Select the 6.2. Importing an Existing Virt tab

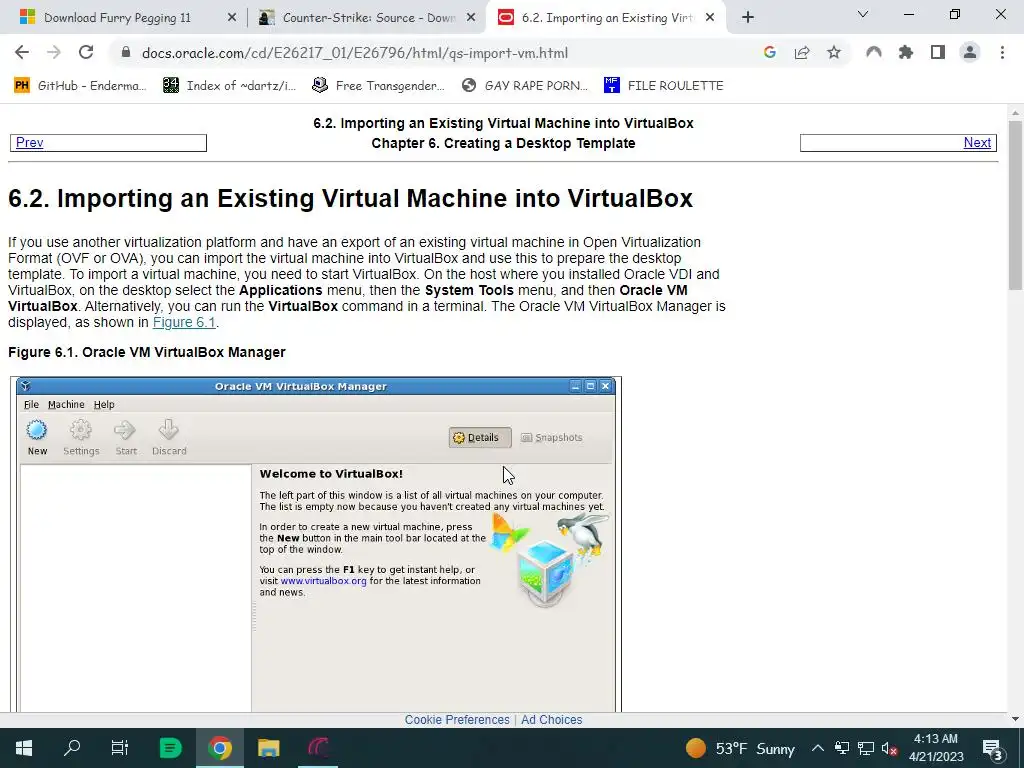click(x=605, y=18)
